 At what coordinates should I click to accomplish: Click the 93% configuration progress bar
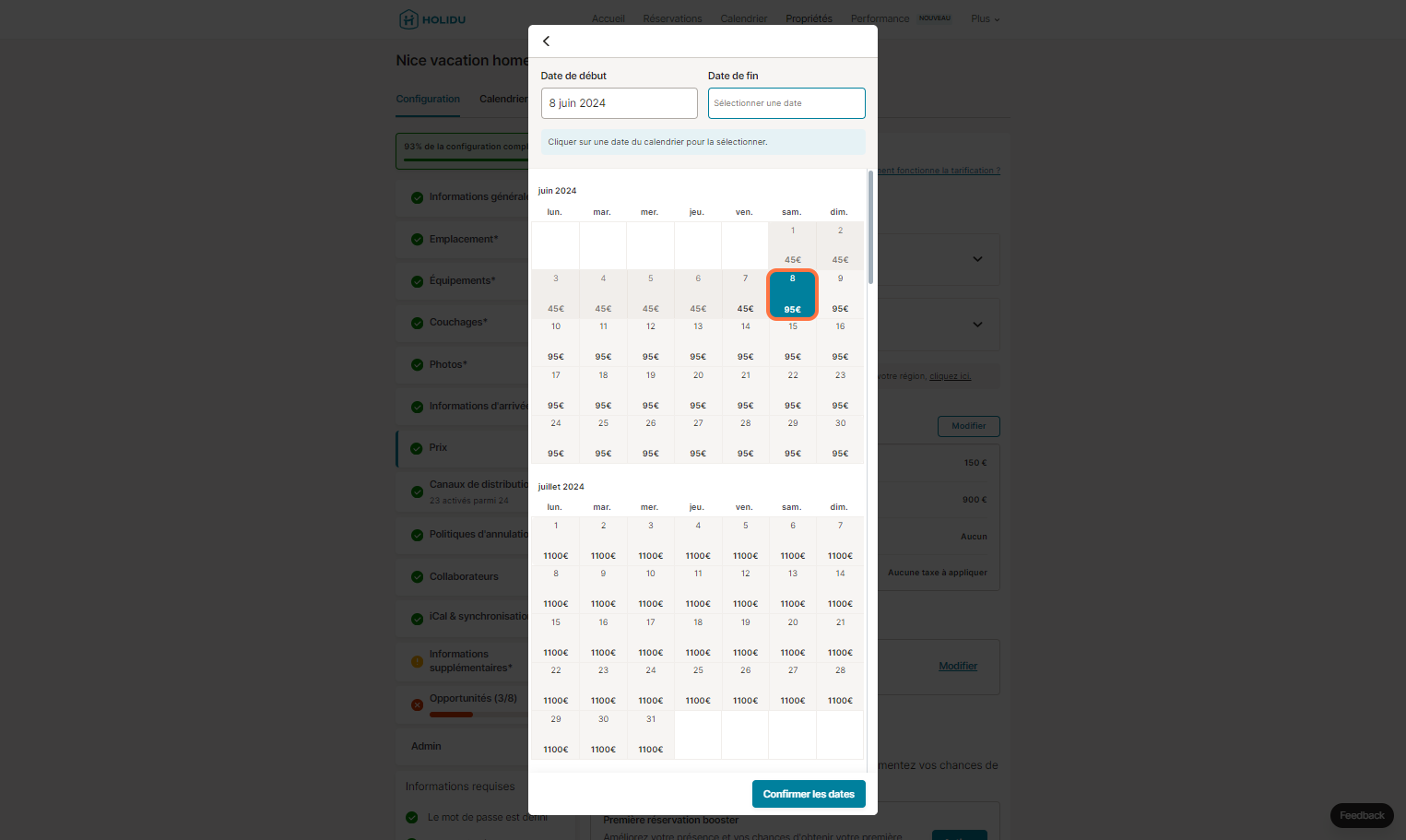pos(466,160)
